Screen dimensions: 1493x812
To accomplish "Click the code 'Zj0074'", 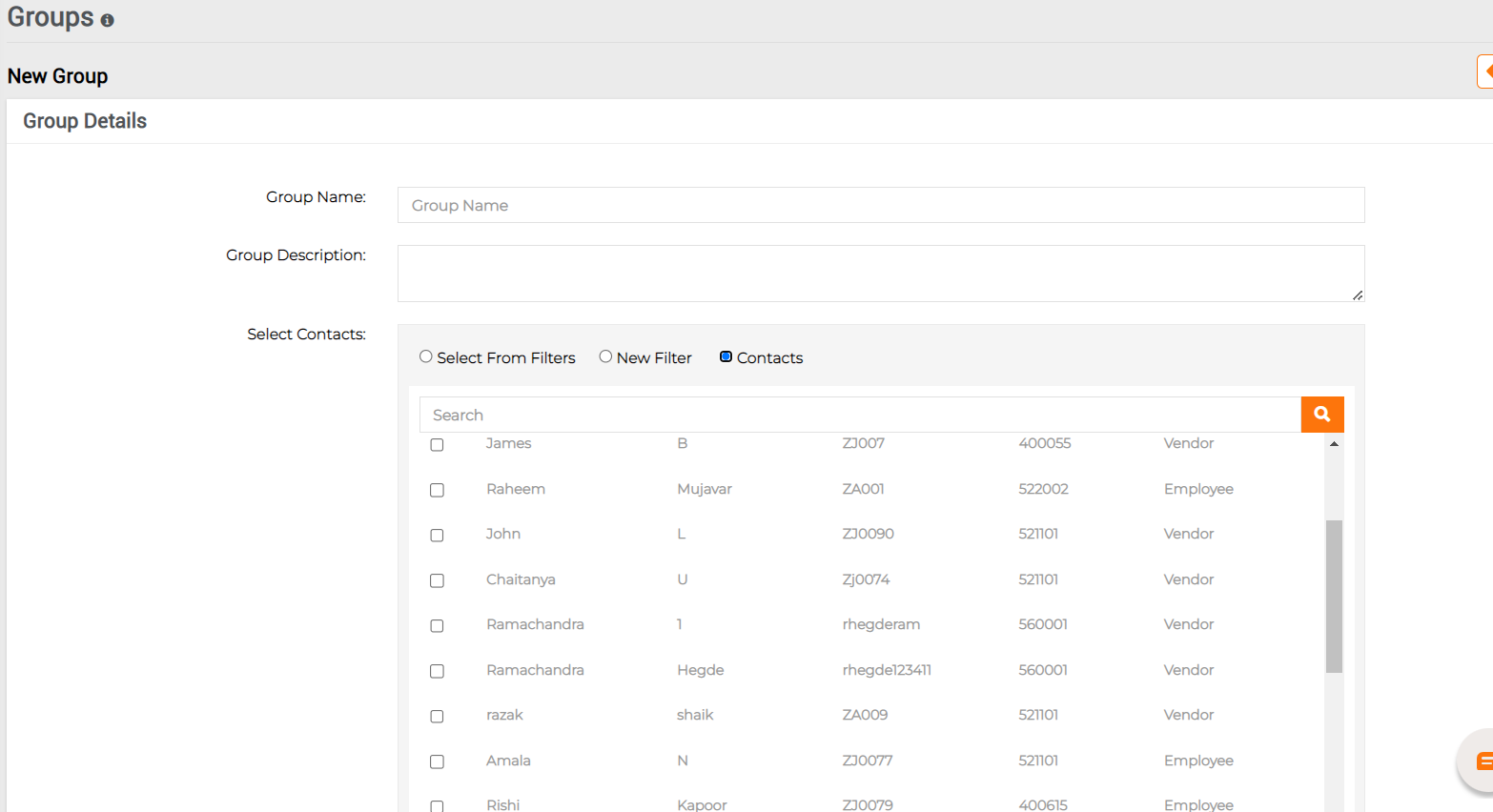I will tap(867, 579).
